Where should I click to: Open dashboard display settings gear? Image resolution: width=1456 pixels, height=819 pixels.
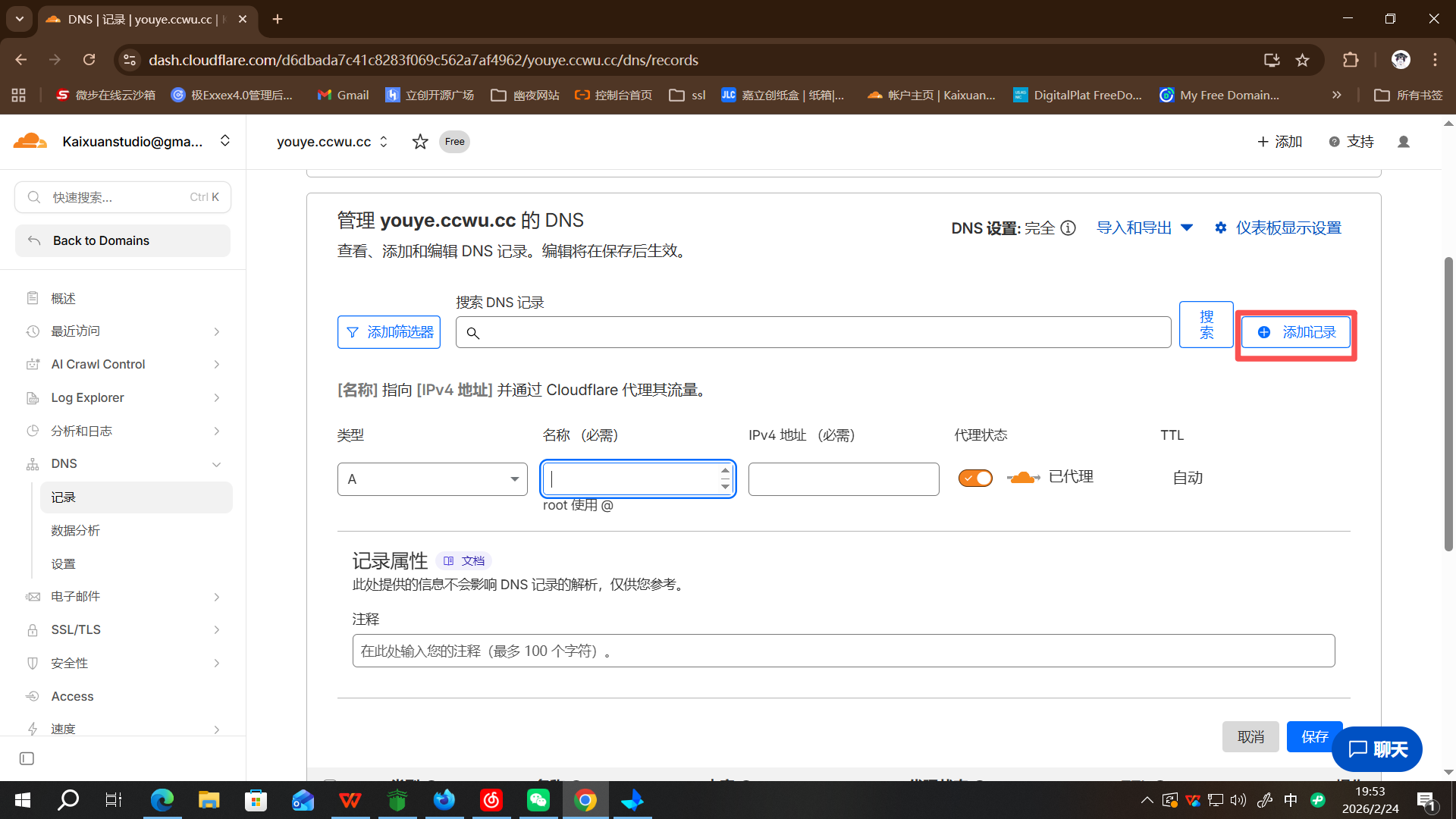[x=1220, y=228]
